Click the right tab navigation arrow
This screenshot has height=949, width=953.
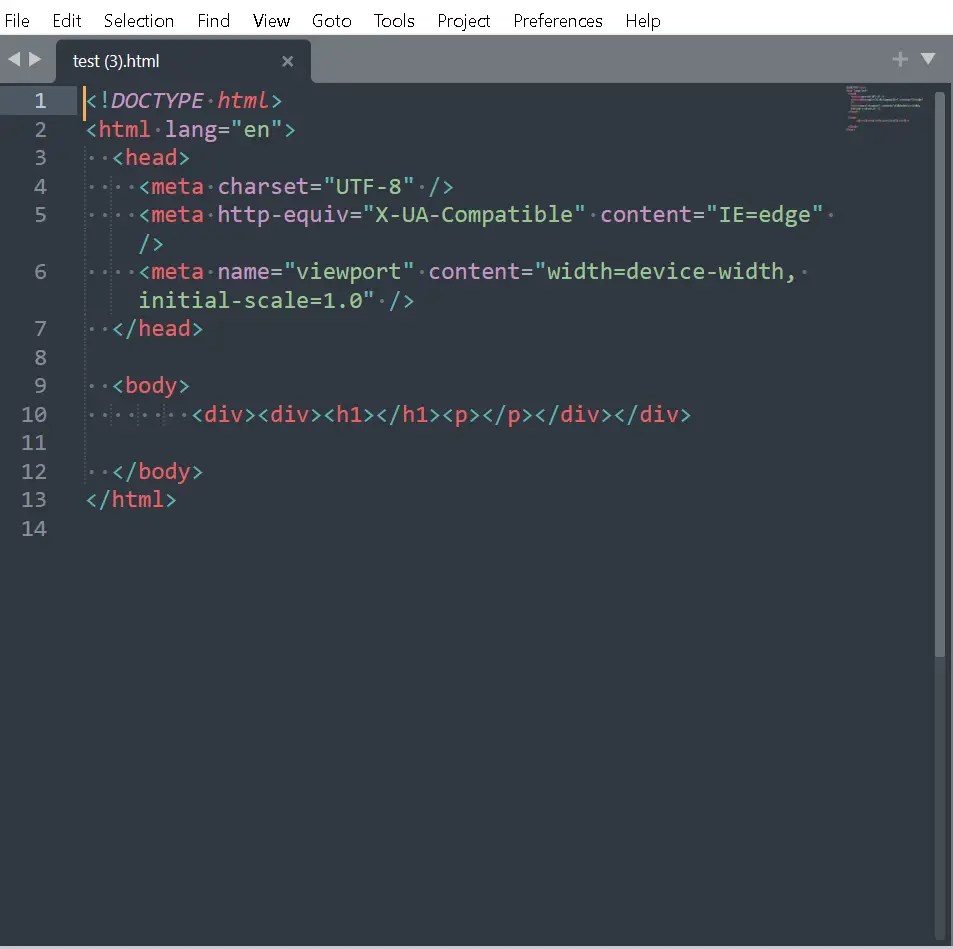click(33, 59)
